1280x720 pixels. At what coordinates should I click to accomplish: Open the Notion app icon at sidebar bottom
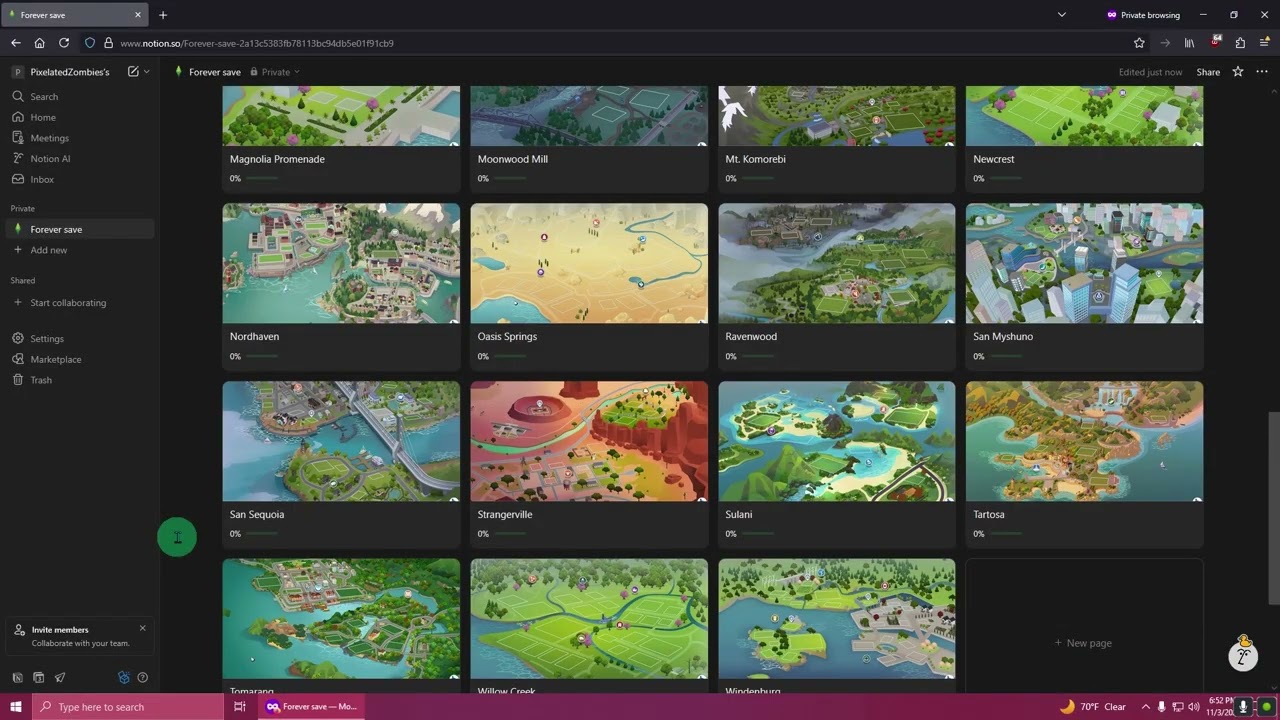[17, 677]
